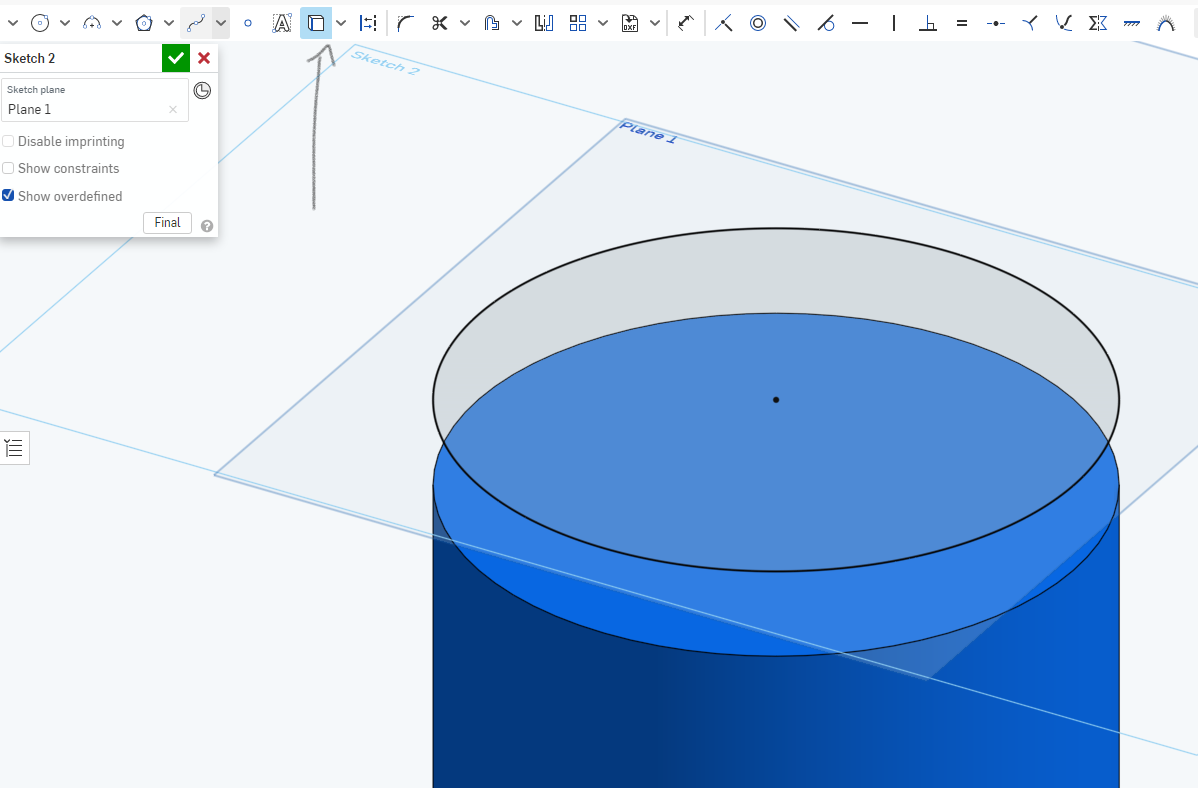
Task: Click the Plane 1 label in viewport
Action: coord(648,132)
